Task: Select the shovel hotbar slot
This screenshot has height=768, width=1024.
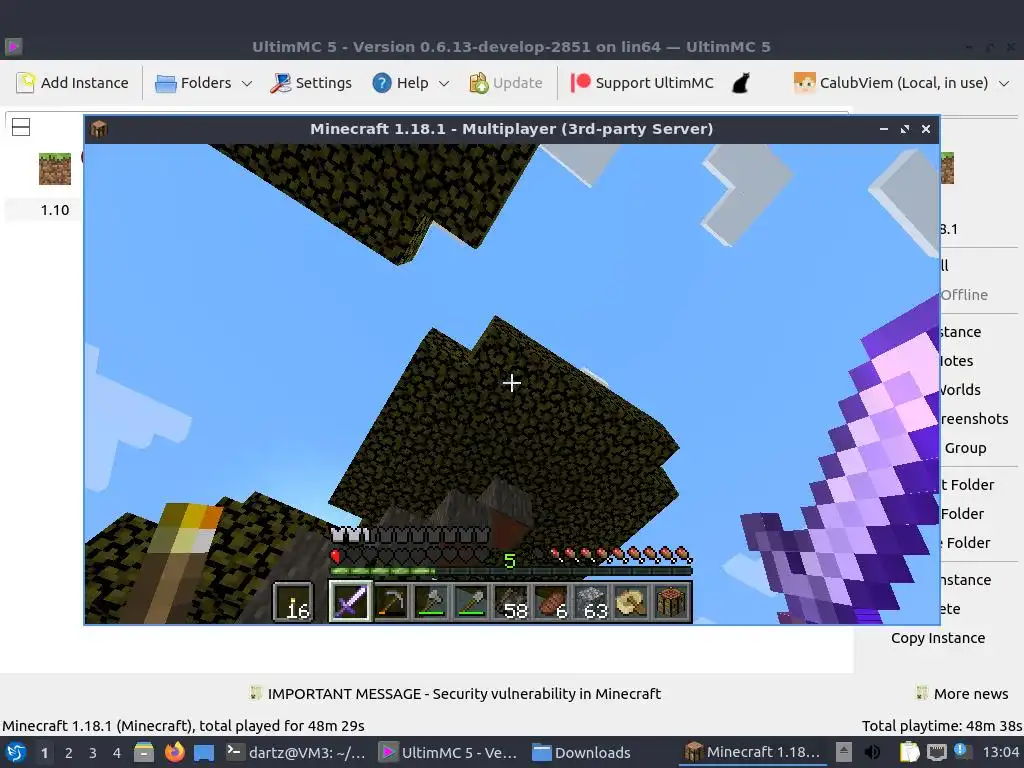Action: [x=471, y=601]
